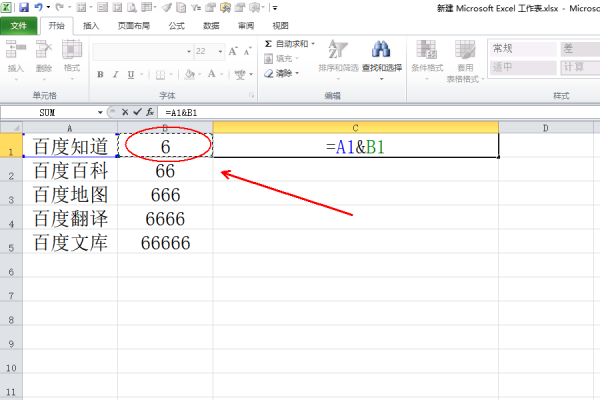This screenshot has width=600, height=400.
Task: Select column C header
Action: pos(355,127)
